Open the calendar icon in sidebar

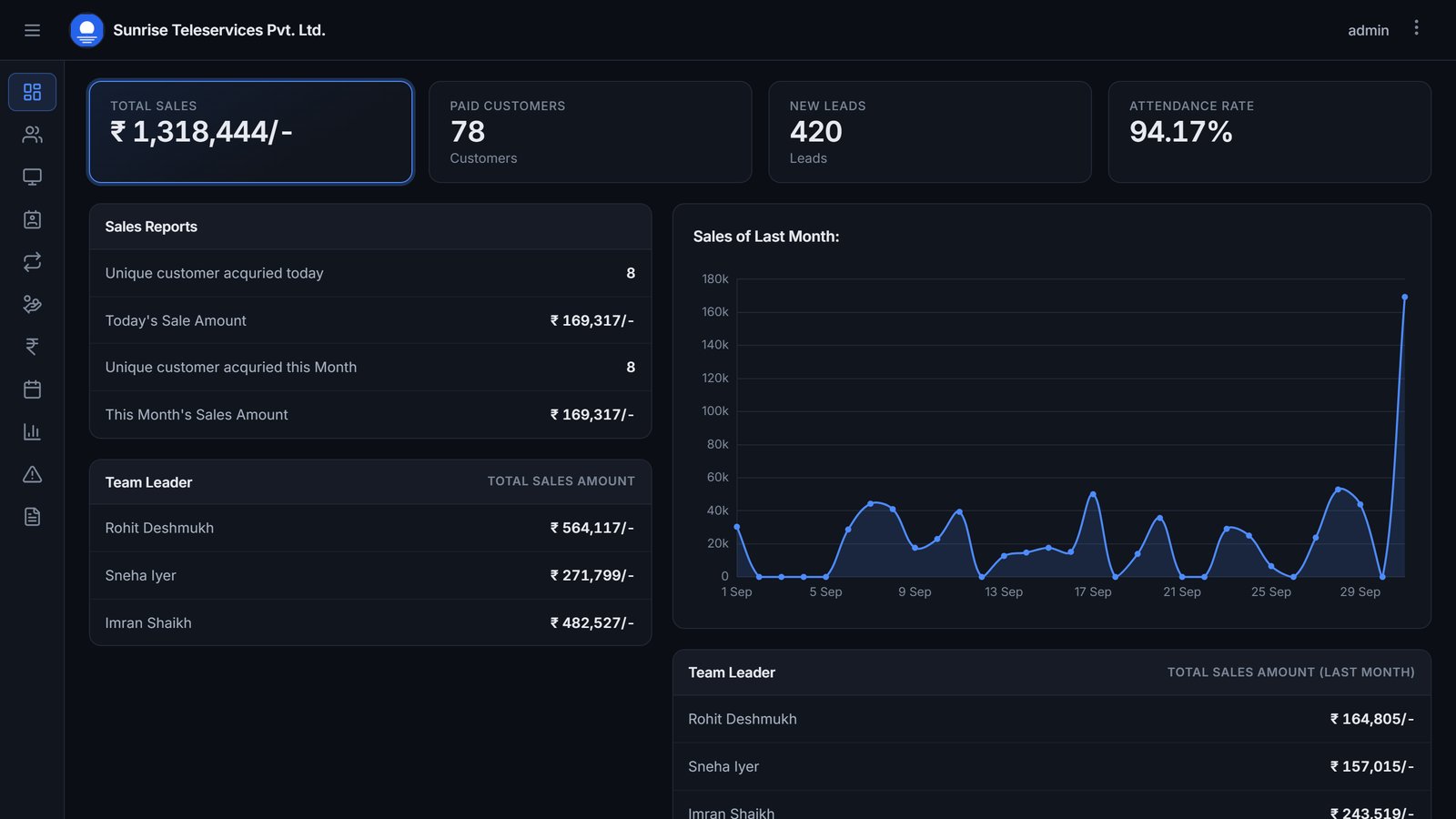[32, 389]
